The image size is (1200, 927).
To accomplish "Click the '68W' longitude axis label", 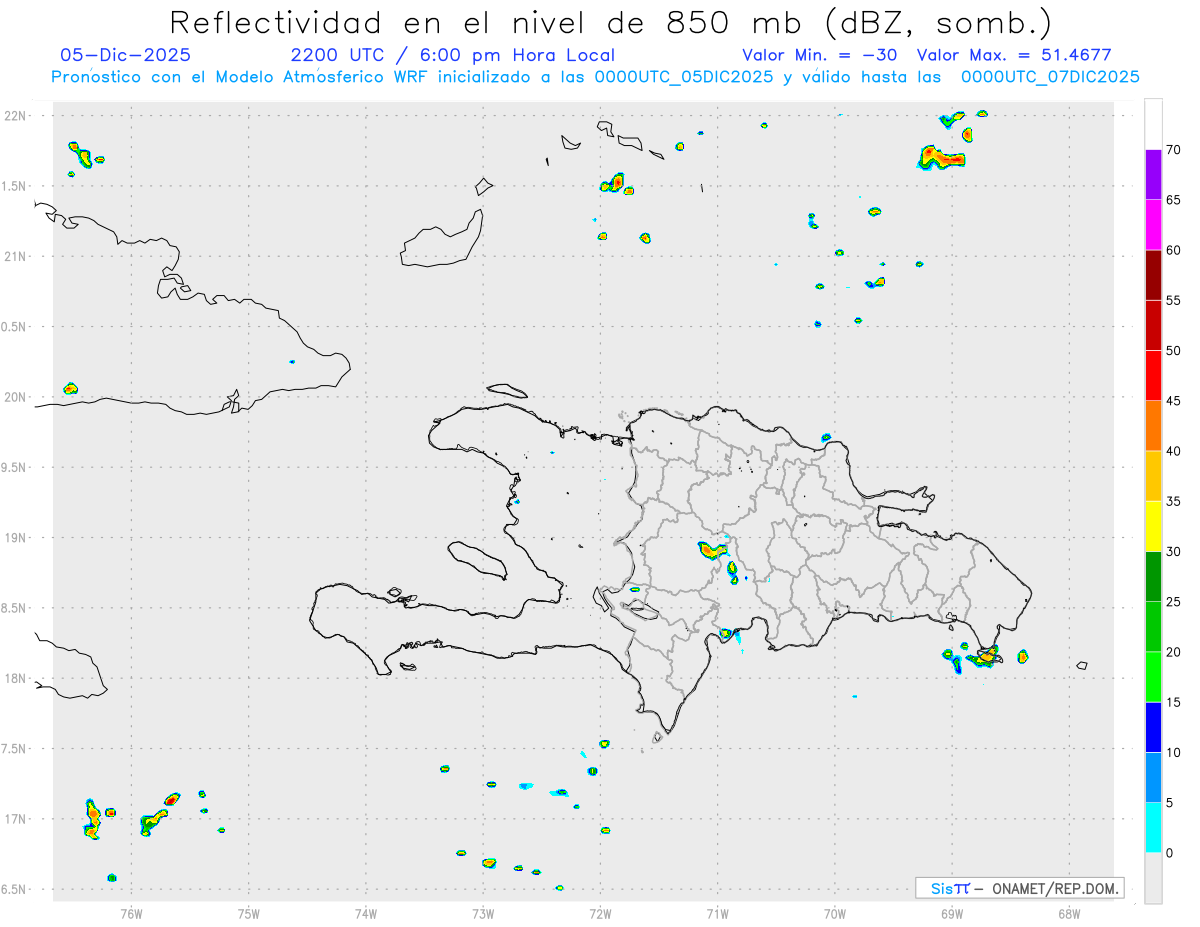I will (1068, 912).
